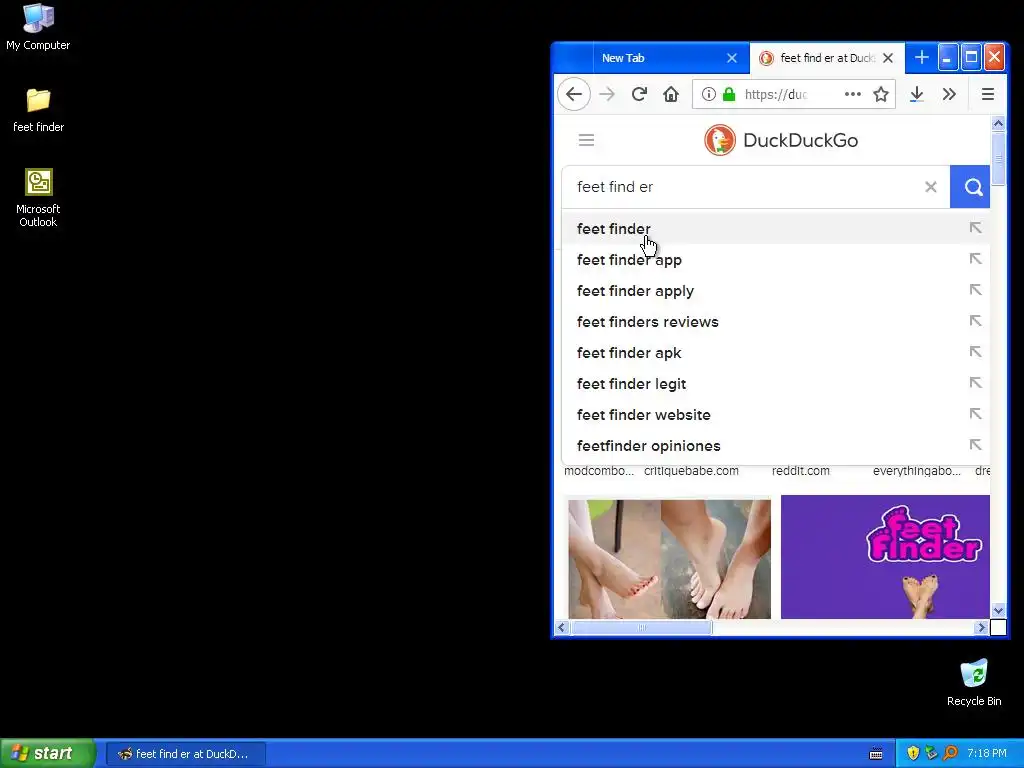1024x768 pixels.
Task: Select the My Computer desktop icon
Action: pyautogui.click(x=38, y=27)
